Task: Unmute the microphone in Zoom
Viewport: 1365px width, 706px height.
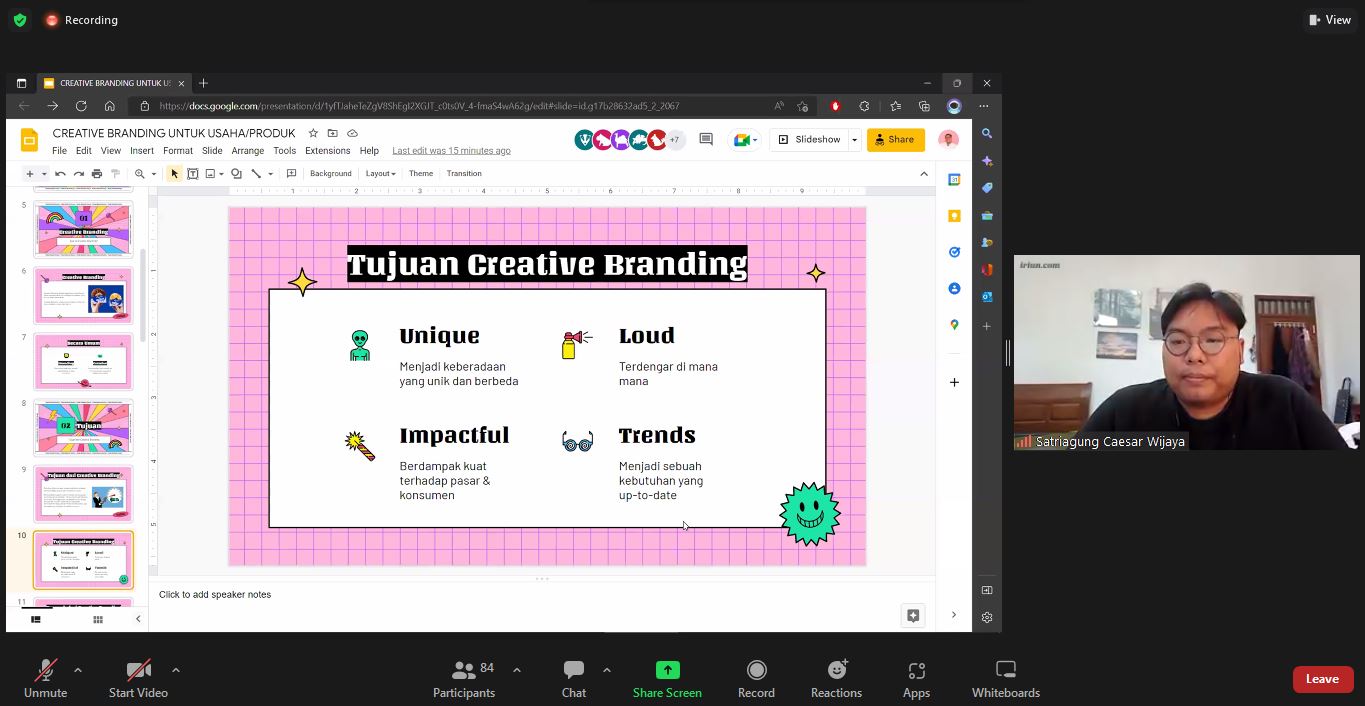Action: pos(45,679)
